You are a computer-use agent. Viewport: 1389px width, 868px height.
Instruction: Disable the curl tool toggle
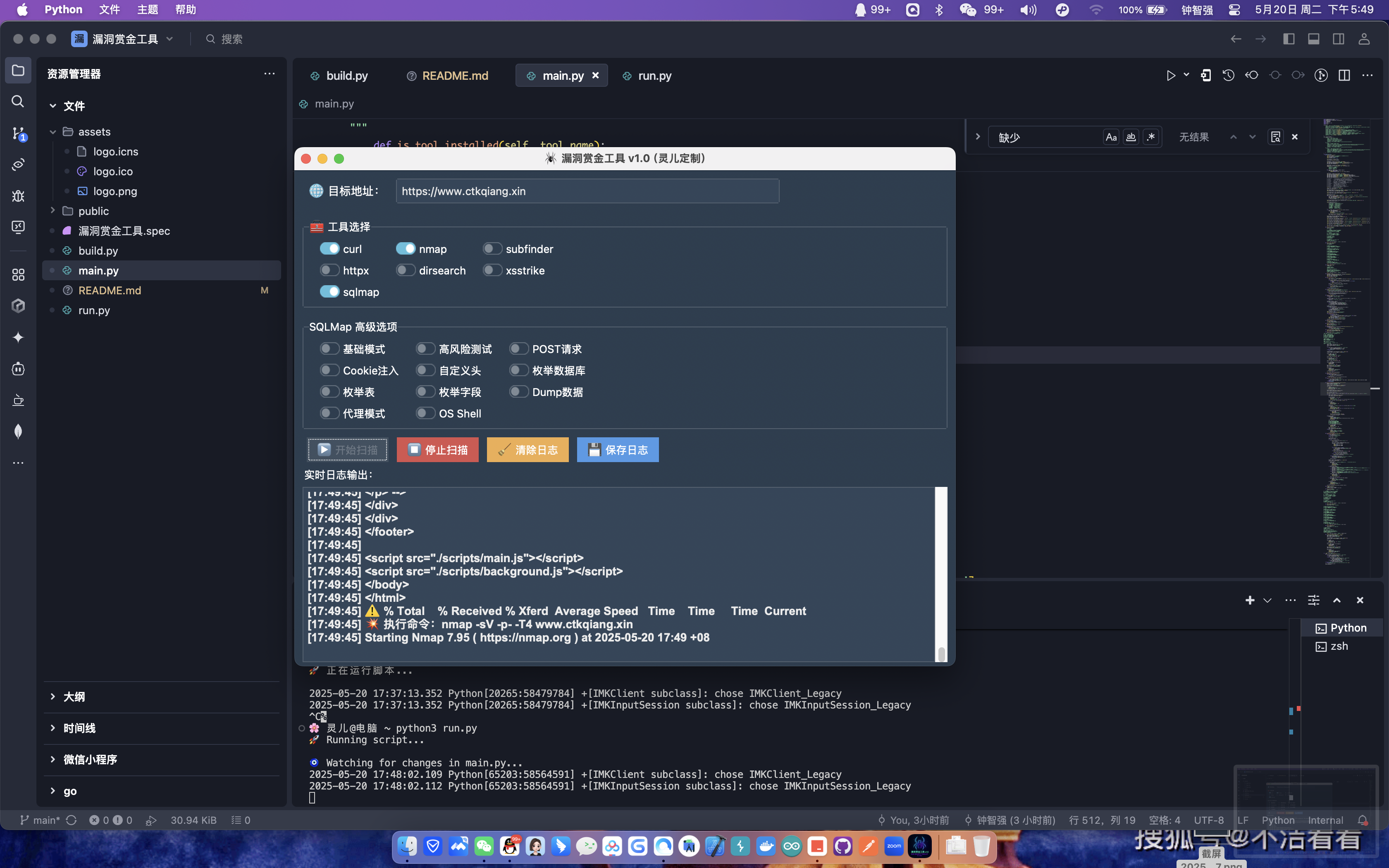click(x=329, y=248)
